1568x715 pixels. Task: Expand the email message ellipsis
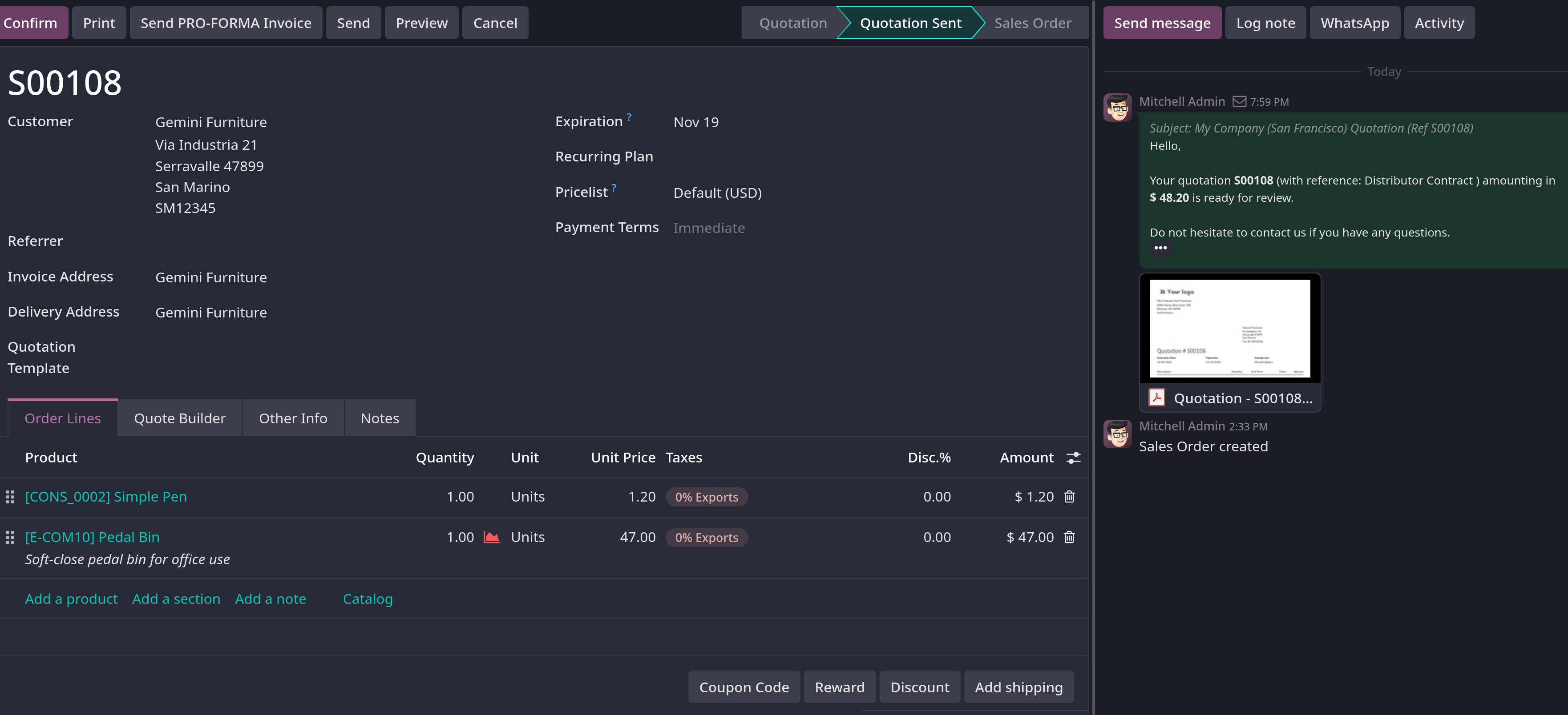click(x=1160, y=248)
